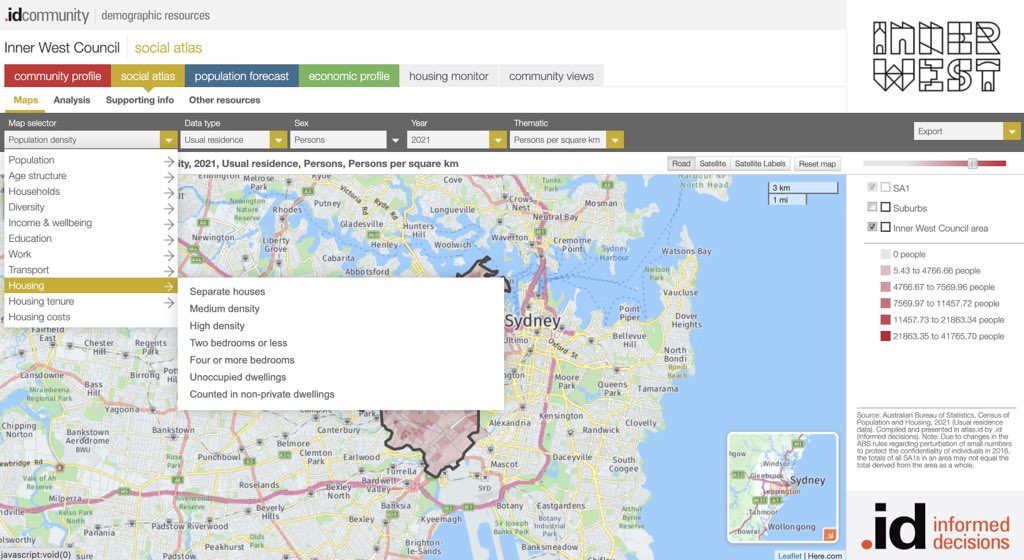Open the Work submenu arrow
Image resolution: width=1024 pixels, height=560 pixels.
pyautogui.click(x=168, y=255)
